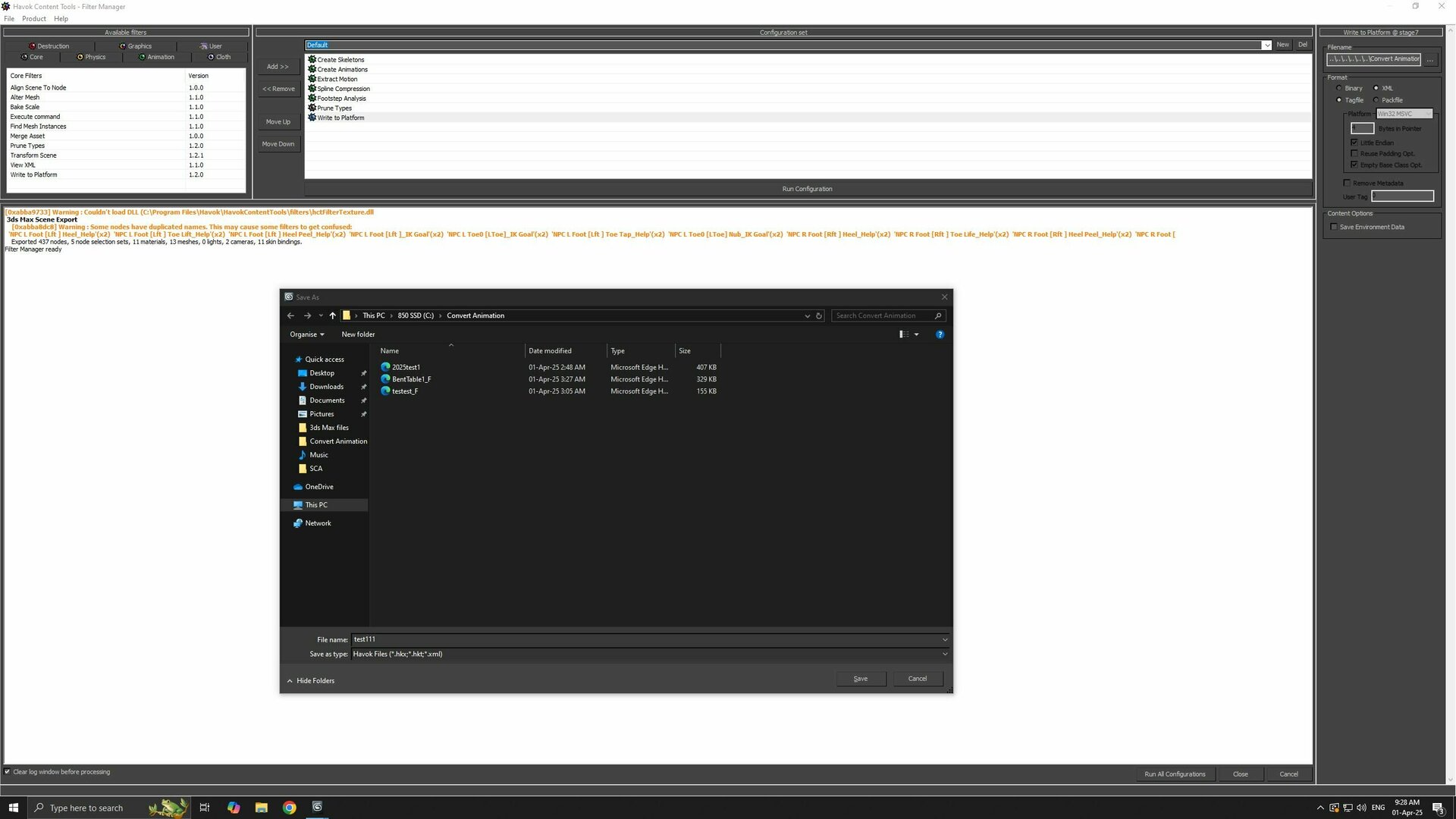The height and width of the screenshot is (819, 1456).
Task: Open the Help menu
Action: pyautogui.click(x=61, y=19)
